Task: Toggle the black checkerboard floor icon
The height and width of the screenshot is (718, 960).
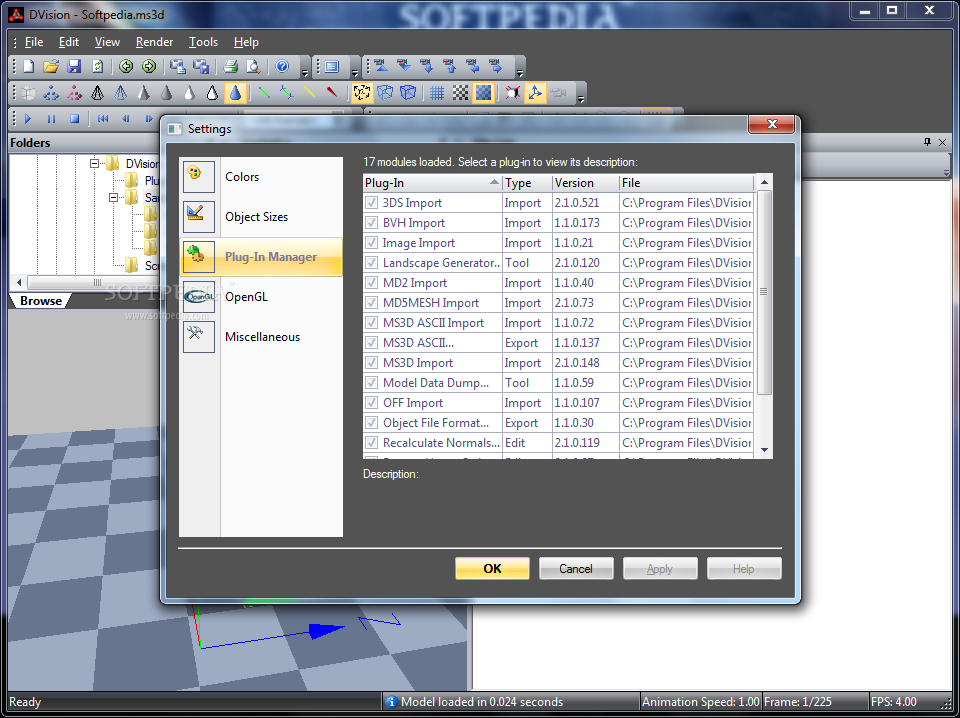Action: [x=460, y=92]
